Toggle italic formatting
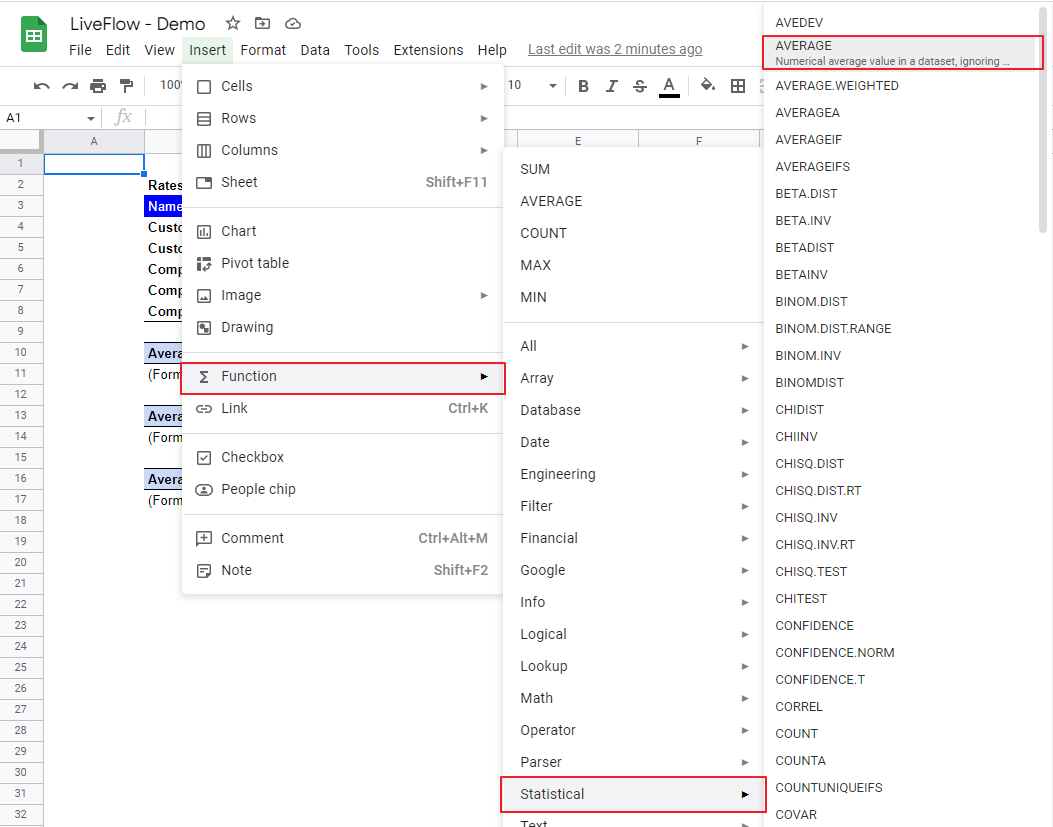 tap(612, 85)
